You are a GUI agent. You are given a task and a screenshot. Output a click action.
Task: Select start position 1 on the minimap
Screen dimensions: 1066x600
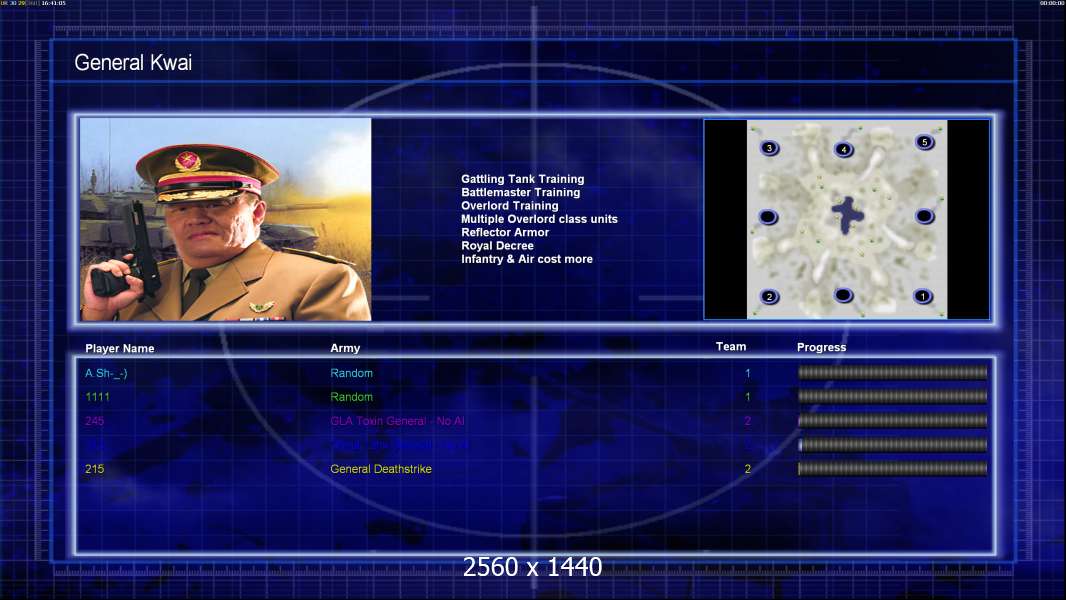point(923,296)
